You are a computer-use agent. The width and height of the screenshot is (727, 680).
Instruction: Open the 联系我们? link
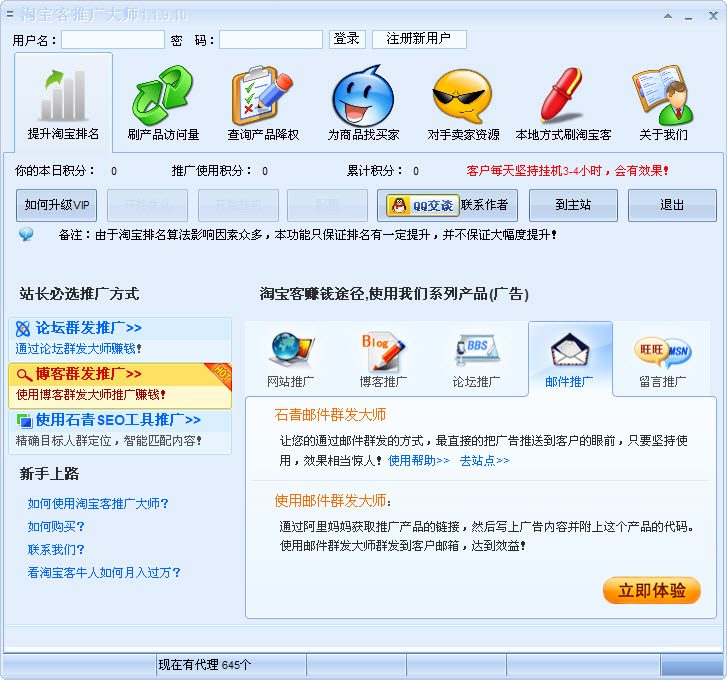[56, 550]
